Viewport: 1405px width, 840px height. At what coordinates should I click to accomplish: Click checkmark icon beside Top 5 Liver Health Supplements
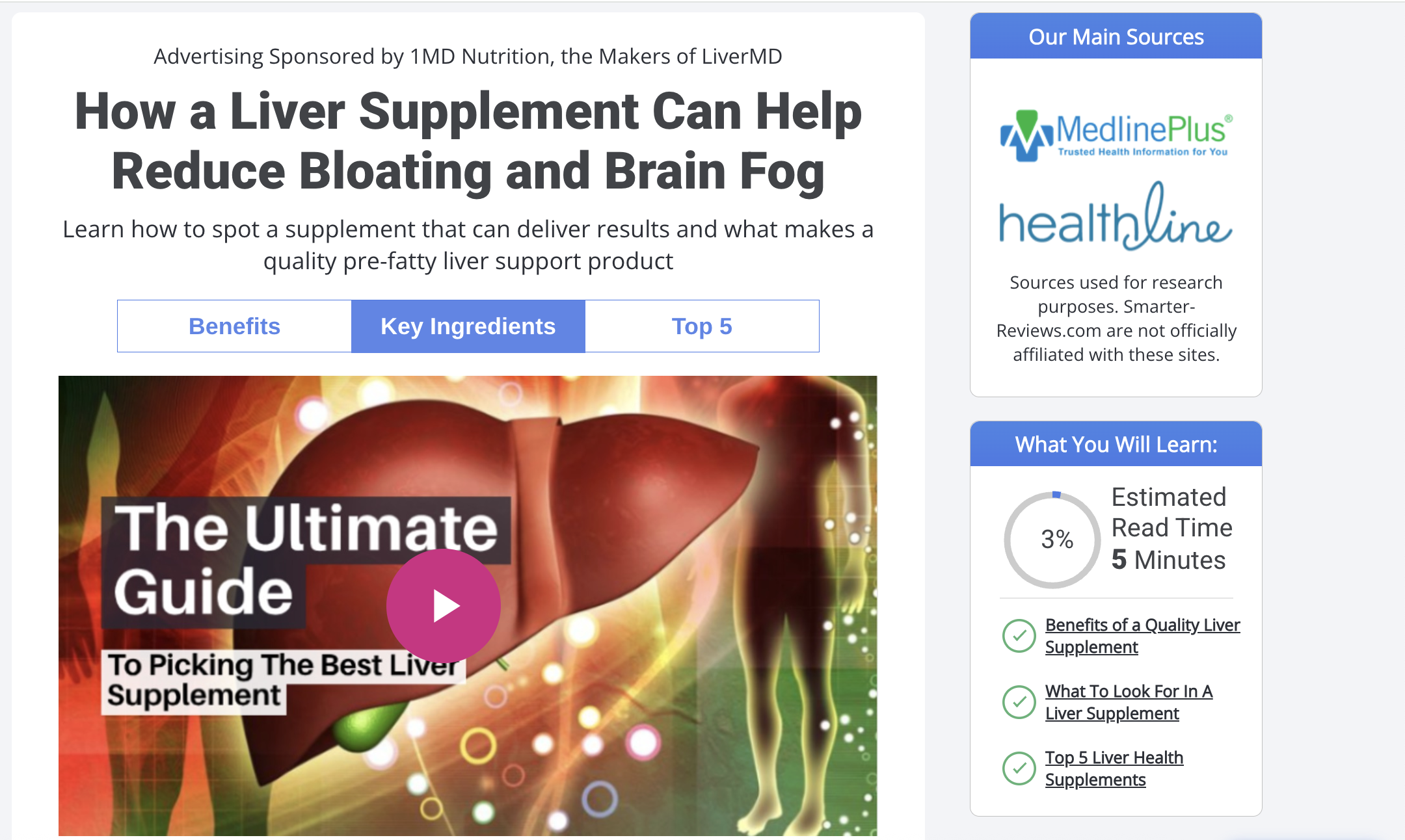pos(1019,768)
